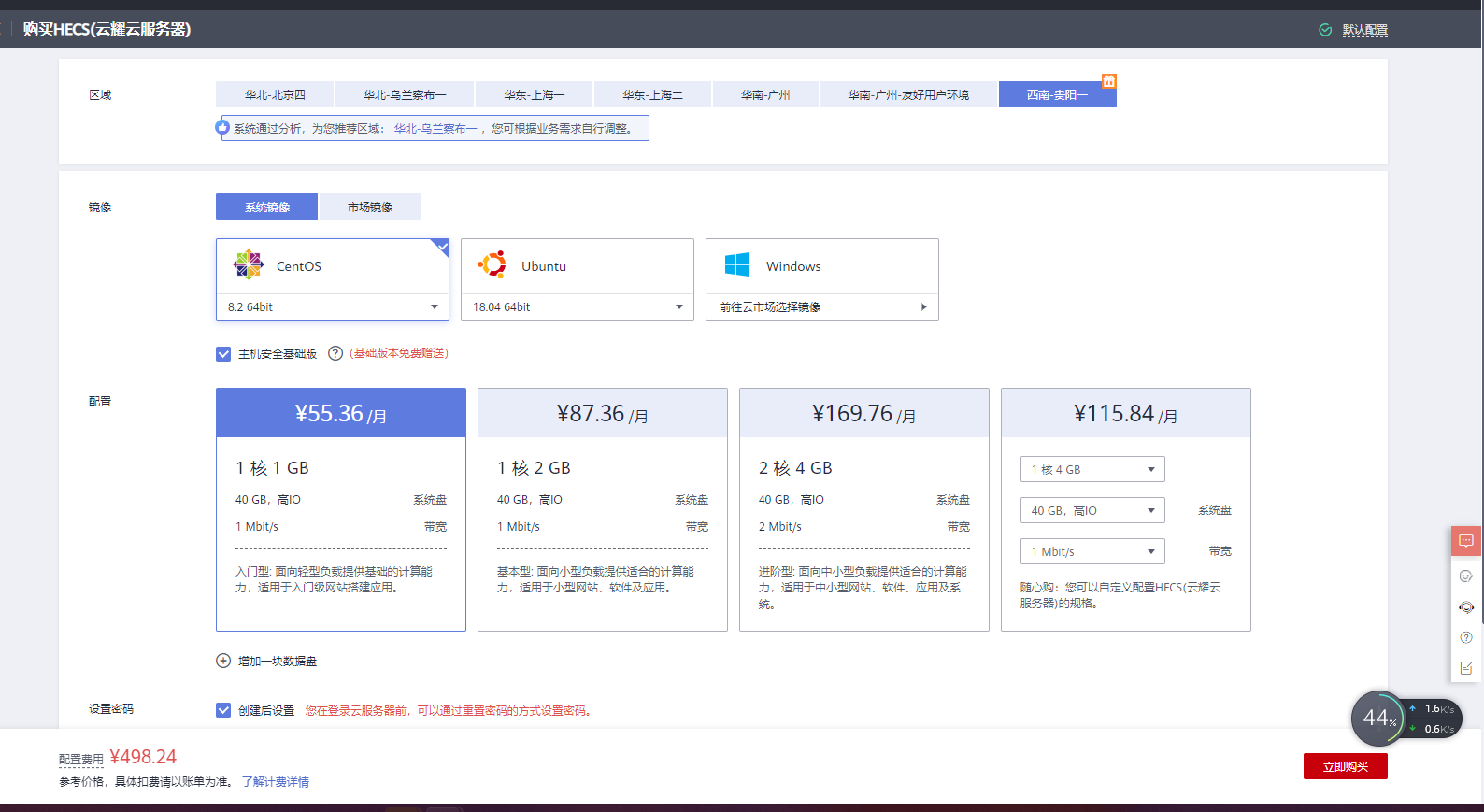Expand the CentOS 8.2 64bit version dropdown
Viewport: 1484px width, 812px height.
tap(333, 306)
